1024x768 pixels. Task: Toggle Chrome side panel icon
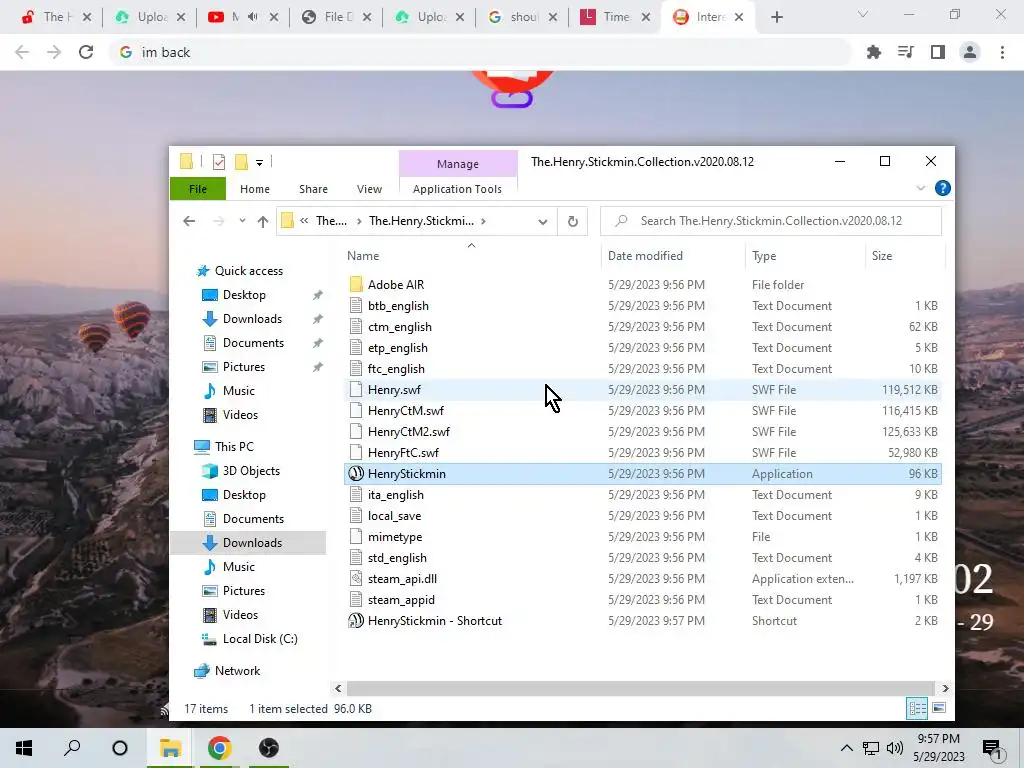point(938,52)
